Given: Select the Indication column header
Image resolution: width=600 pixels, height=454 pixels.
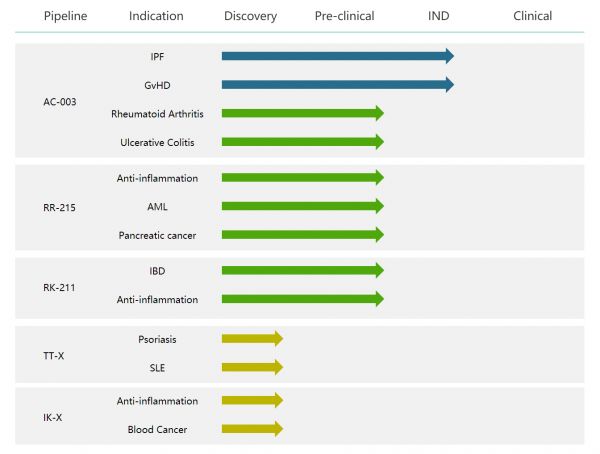Looking at the screenshot, I should 156,16.
